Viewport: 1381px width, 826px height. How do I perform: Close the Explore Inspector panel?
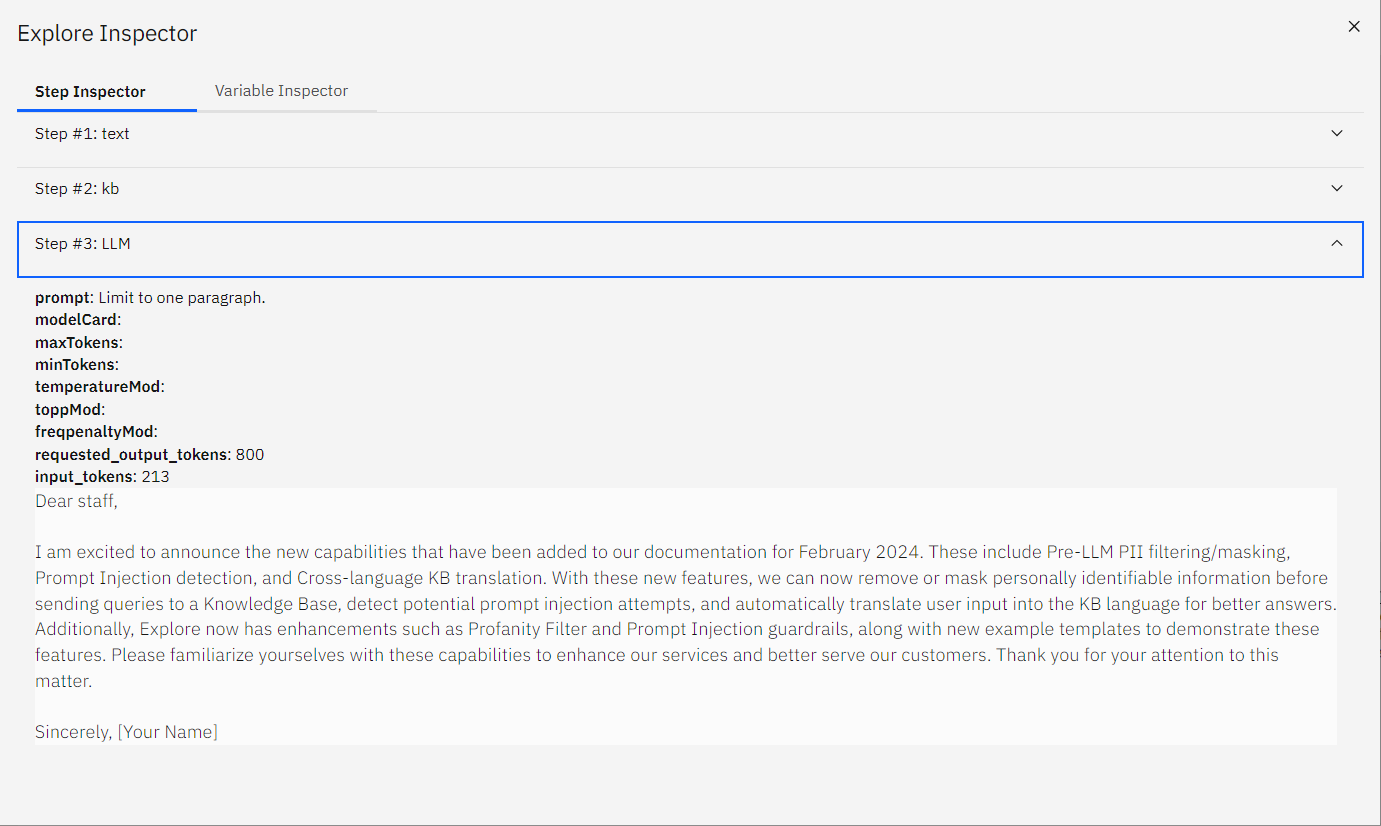pyautogui.click(x=1354, y=27)
